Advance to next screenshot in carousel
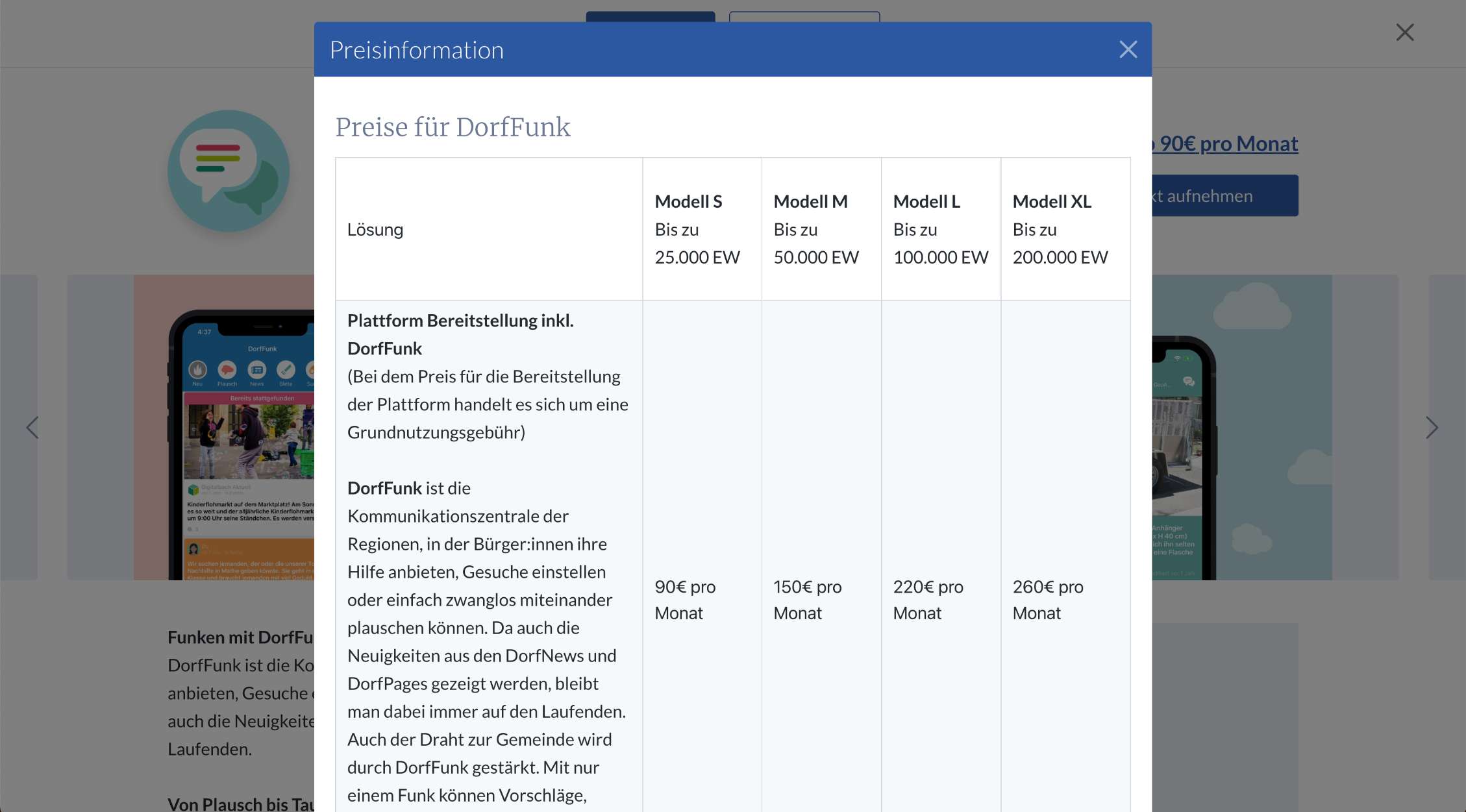Viewport: 1466px width, 812px height. pos(1432,427)
